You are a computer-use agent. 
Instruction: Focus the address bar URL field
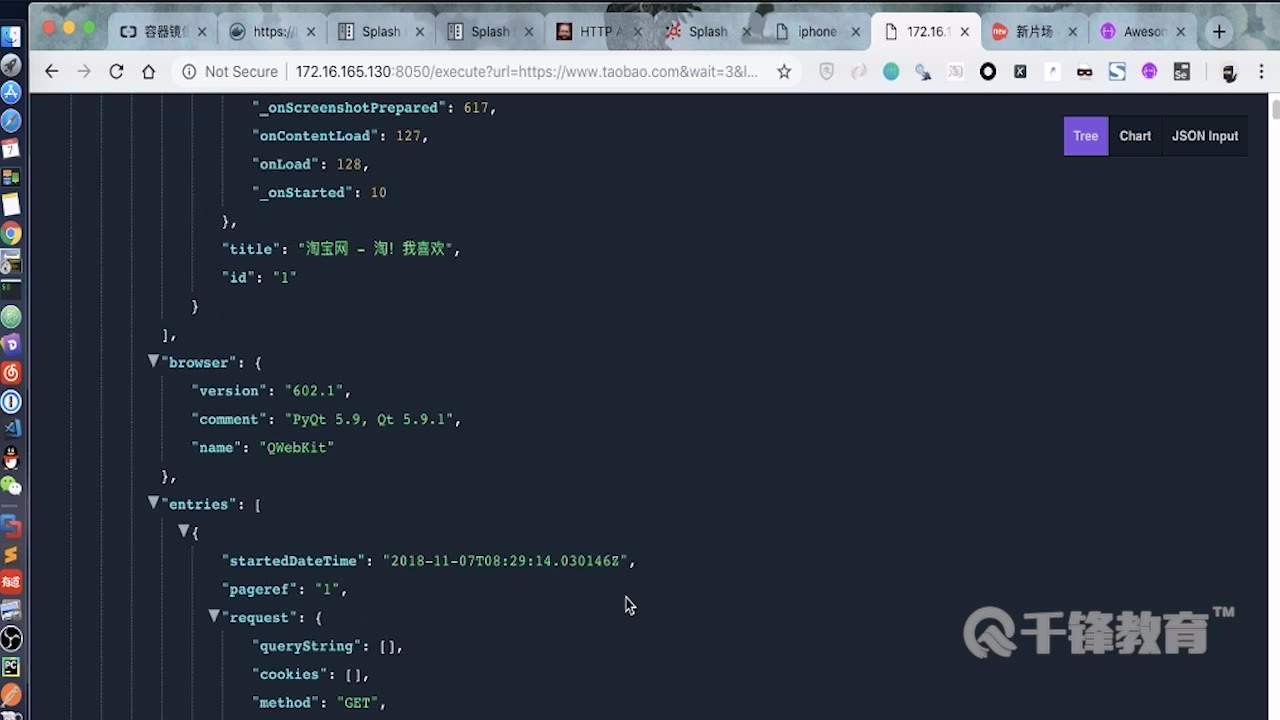tap(527, 72)
